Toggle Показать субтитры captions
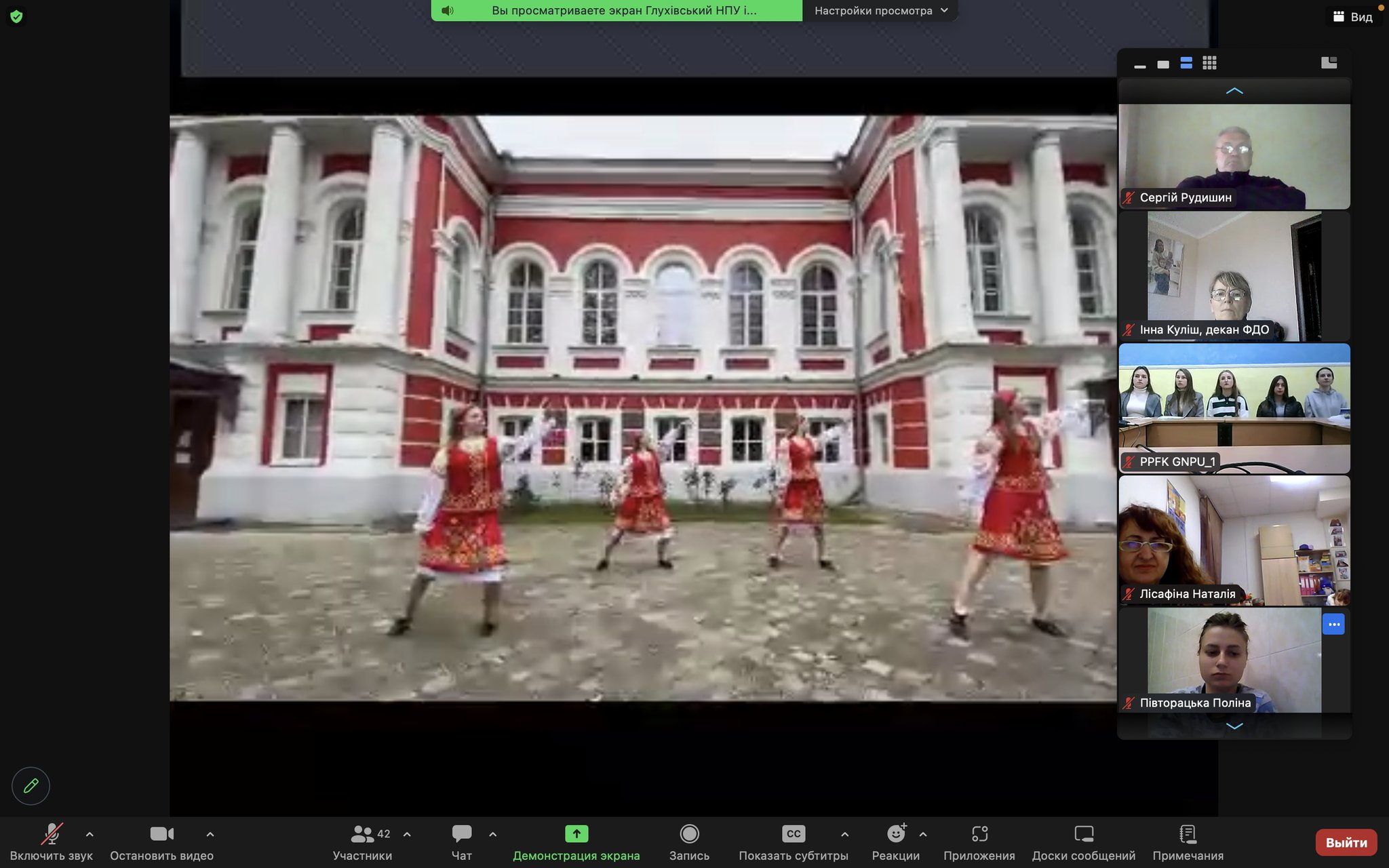The image size is (1389, 868). [794, 842]
